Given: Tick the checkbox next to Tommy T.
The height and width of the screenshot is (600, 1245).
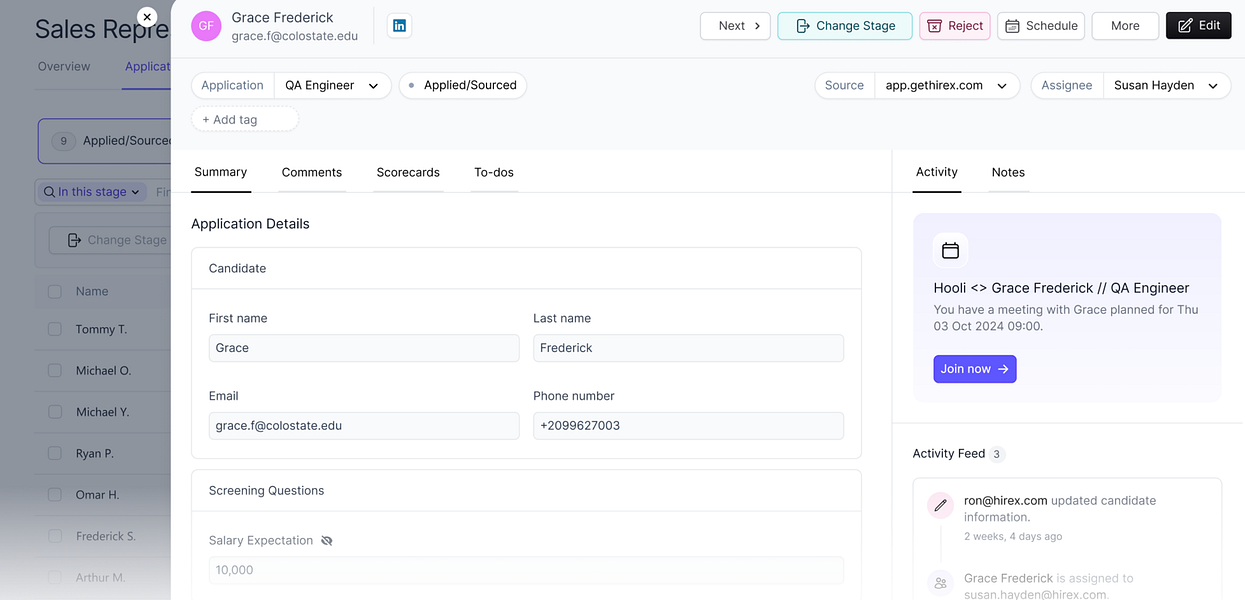Looking at the screenshot, I should coord(55,329).
